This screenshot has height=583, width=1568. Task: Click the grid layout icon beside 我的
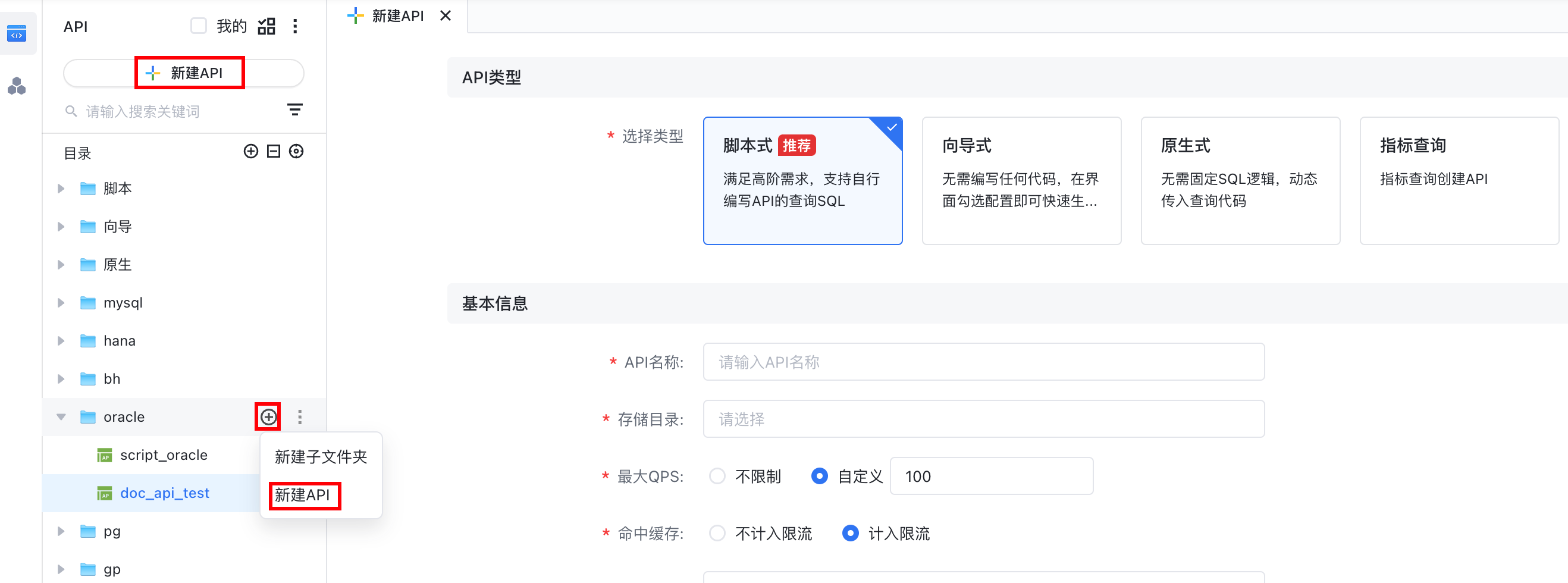point(266,26)
